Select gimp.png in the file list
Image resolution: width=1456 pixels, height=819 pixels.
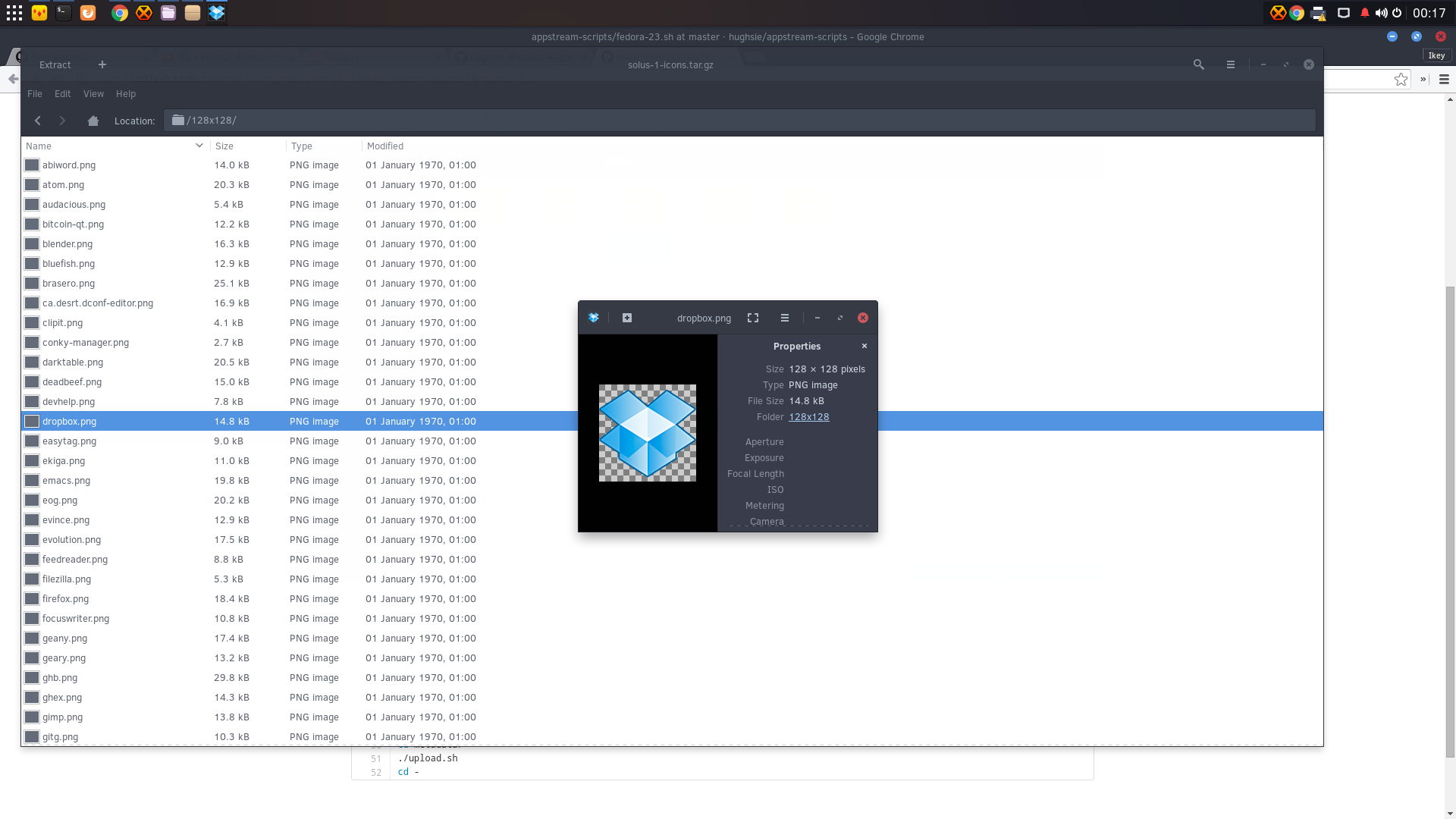pyautogui.click(x=672, y=717)
